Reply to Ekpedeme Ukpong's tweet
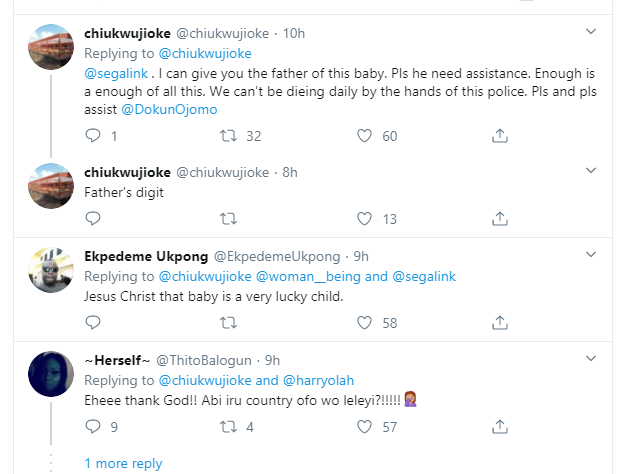 (92, 322)
